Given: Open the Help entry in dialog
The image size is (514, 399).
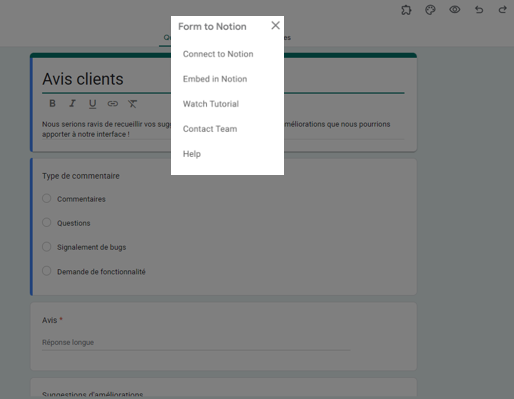Looking at the screenshot, I should point(192,154).
